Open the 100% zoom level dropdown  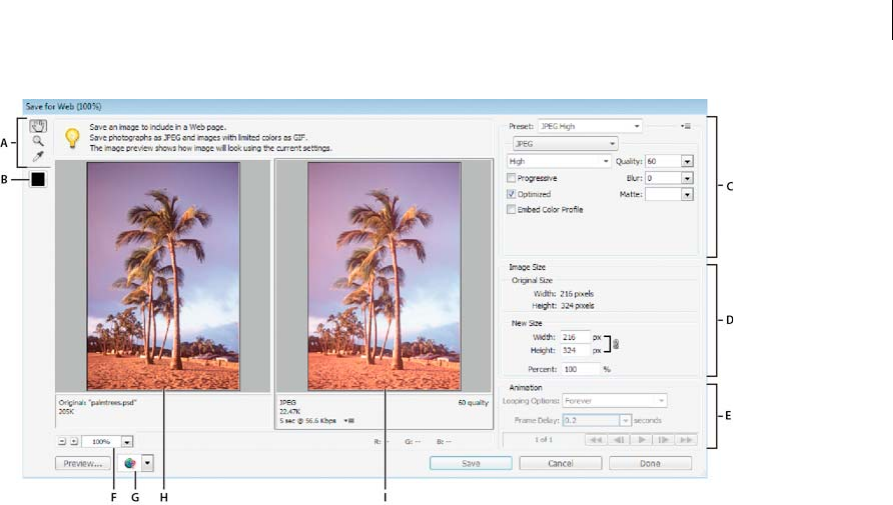127,441
